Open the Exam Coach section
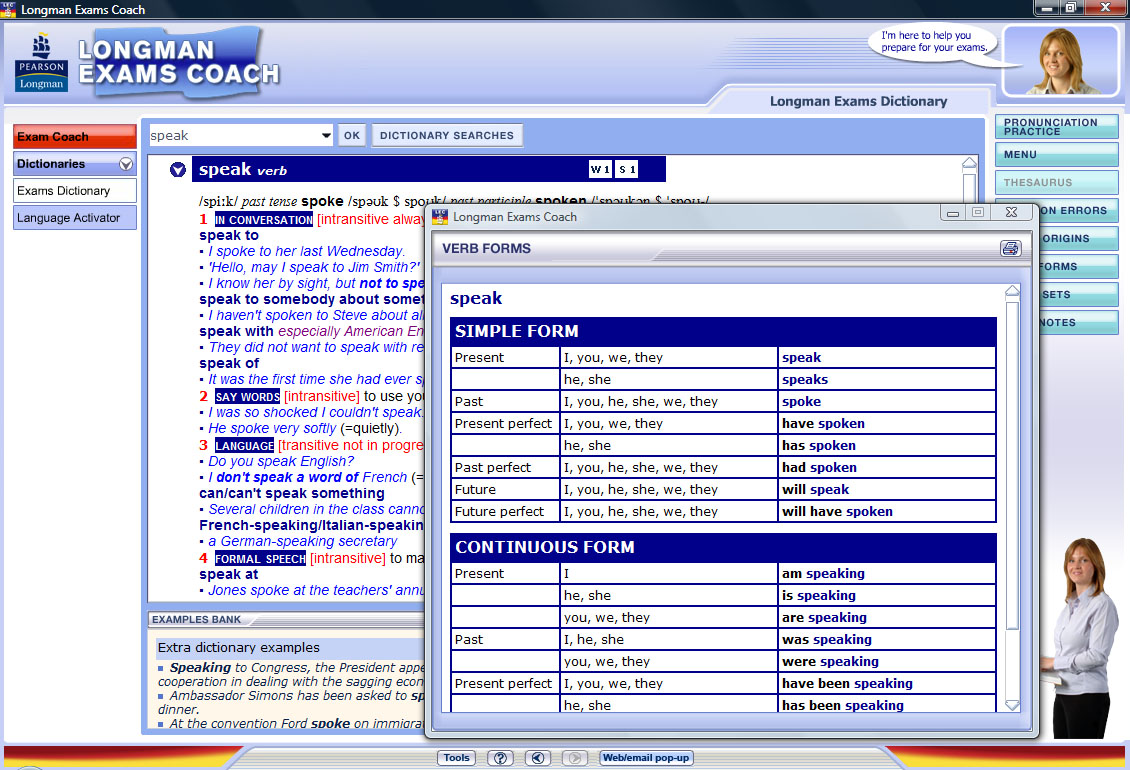This screenshot has height=770, width=1130. point(75,137)
